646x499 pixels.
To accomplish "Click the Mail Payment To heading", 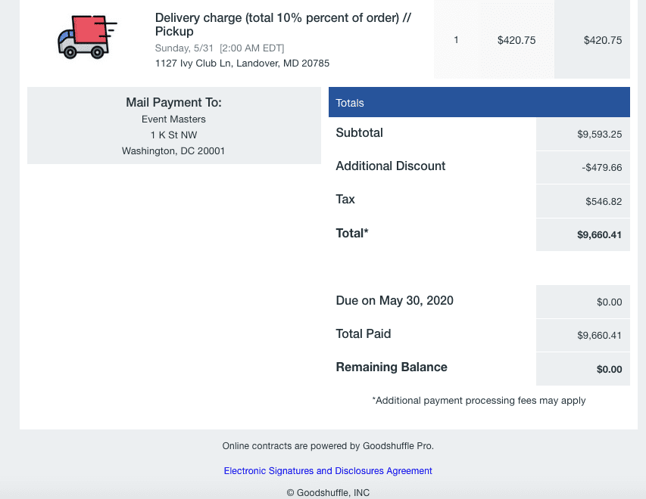I will [174, 102].
